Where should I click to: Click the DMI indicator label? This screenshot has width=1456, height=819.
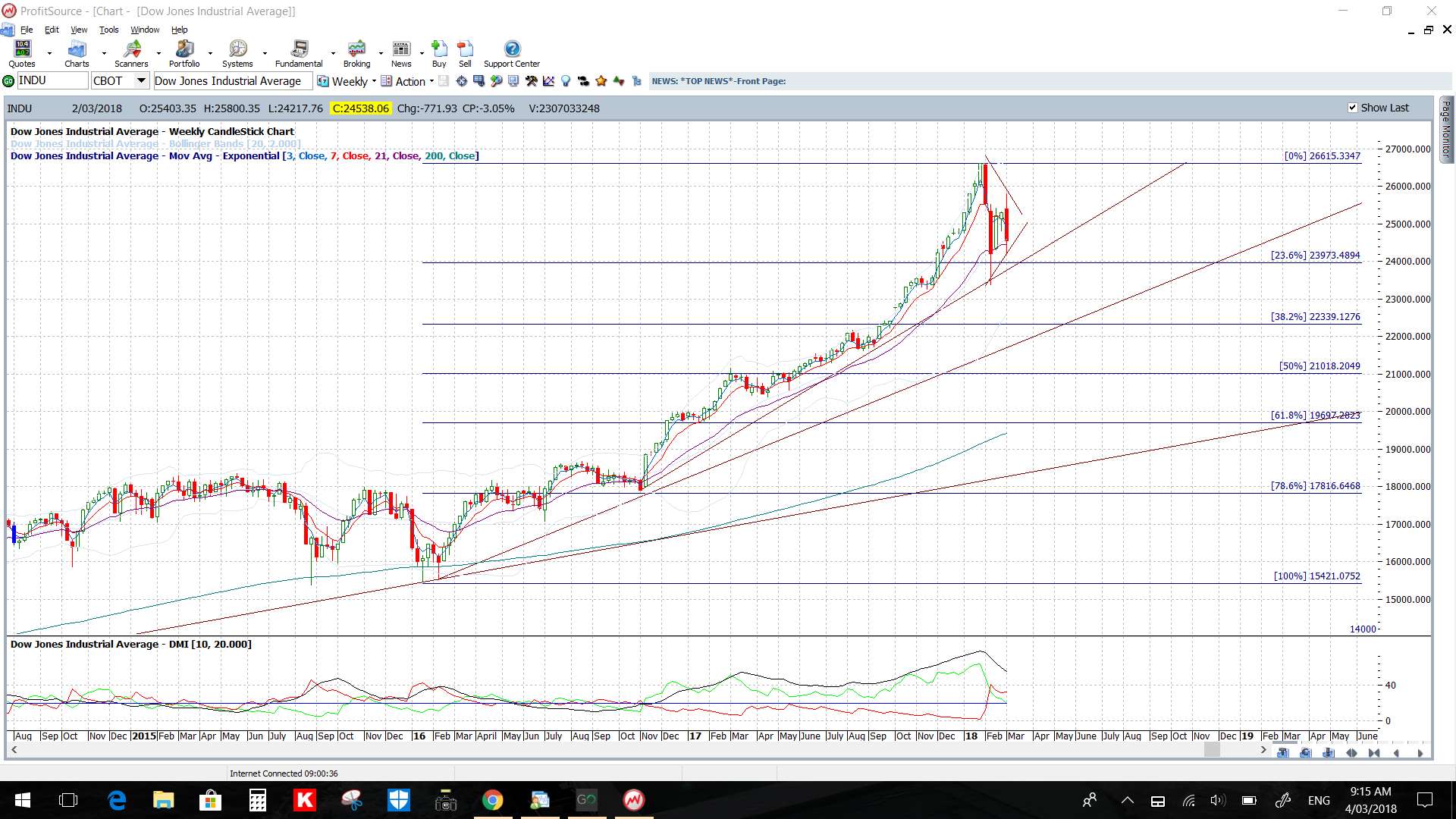pos(130,644)
